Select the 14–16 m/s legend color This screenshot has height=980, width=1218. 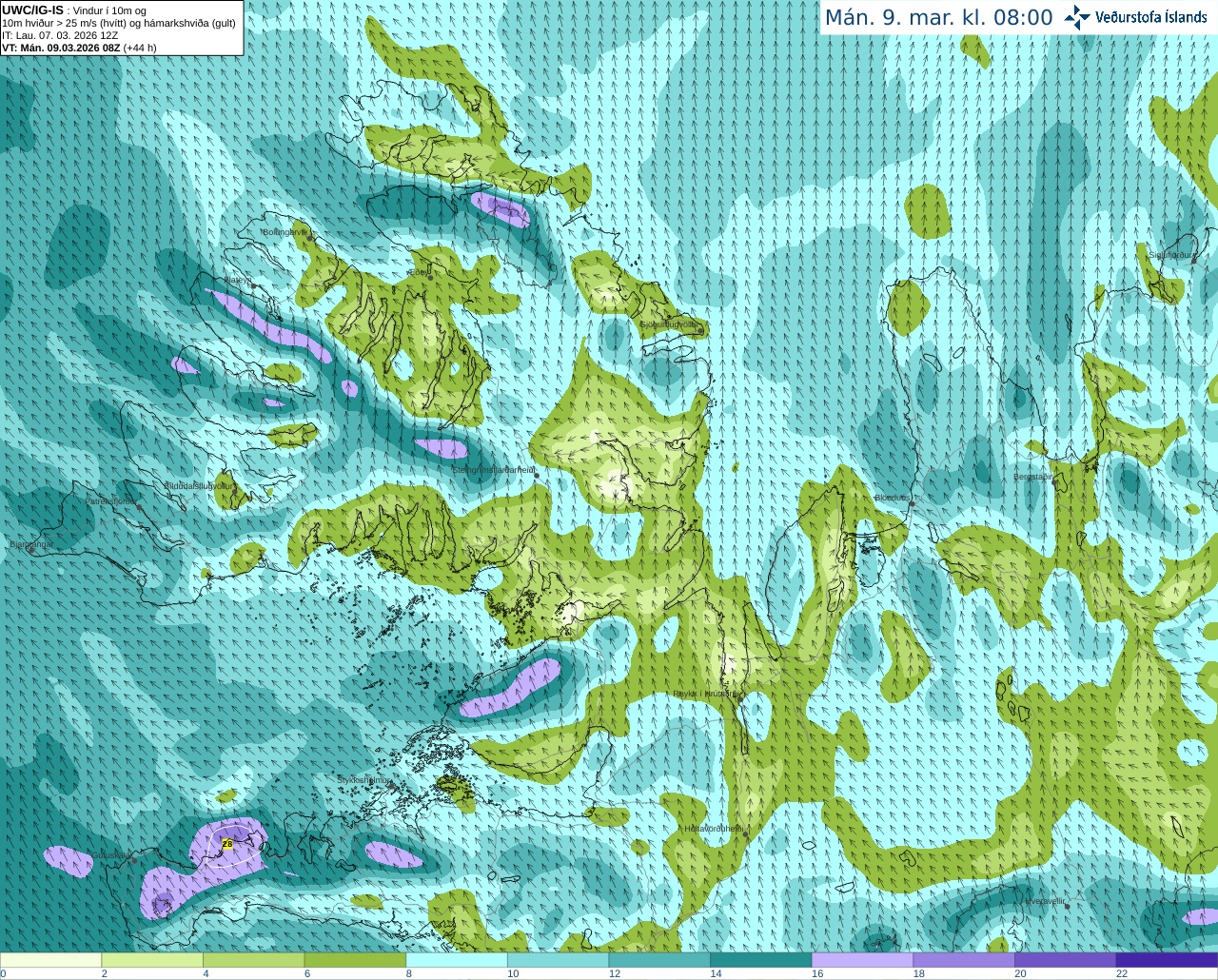pyautogui.click(x=761, y=960)
